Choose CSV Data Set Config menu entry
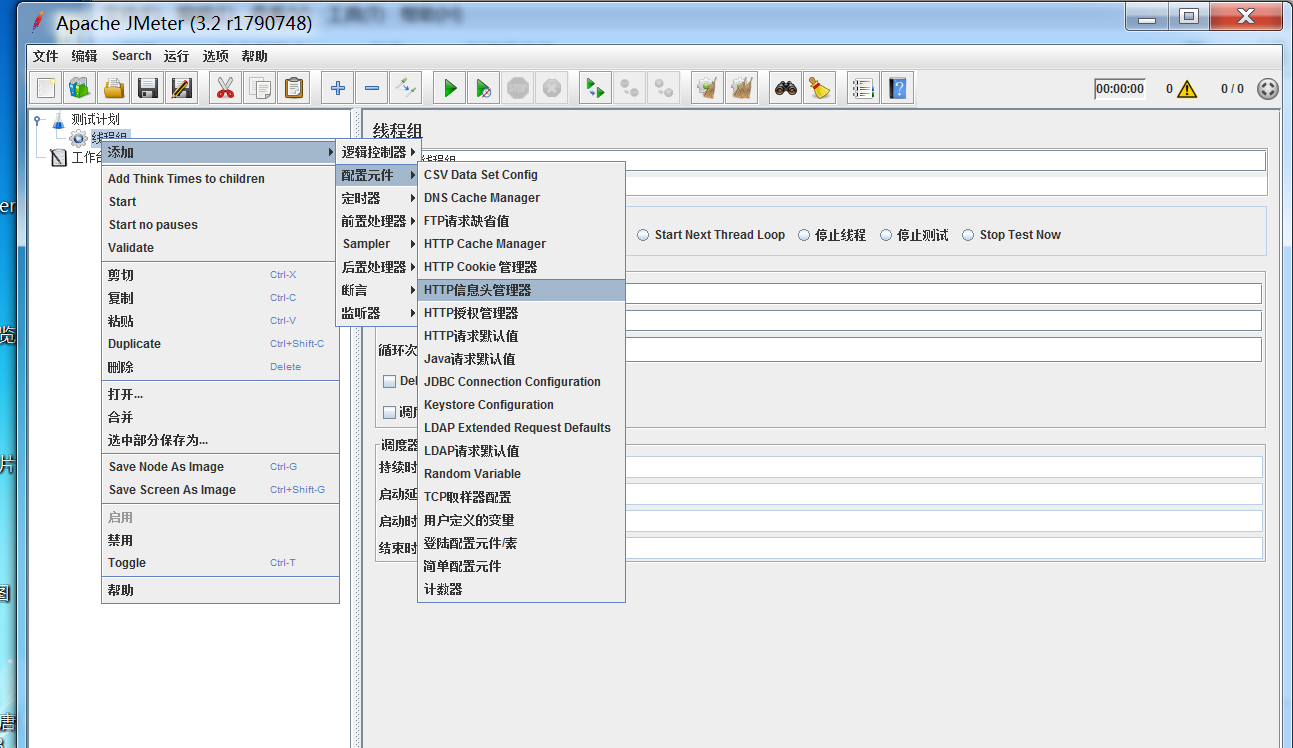 point(521,175)
